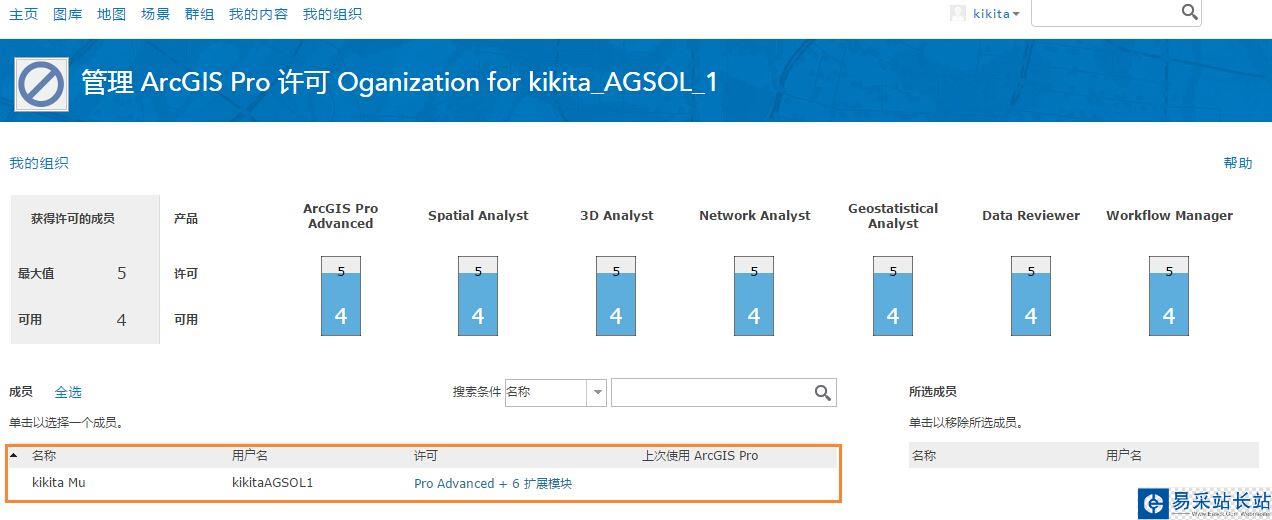
Task: Open 我的组织 in top navigation
Action: [332, 14]
